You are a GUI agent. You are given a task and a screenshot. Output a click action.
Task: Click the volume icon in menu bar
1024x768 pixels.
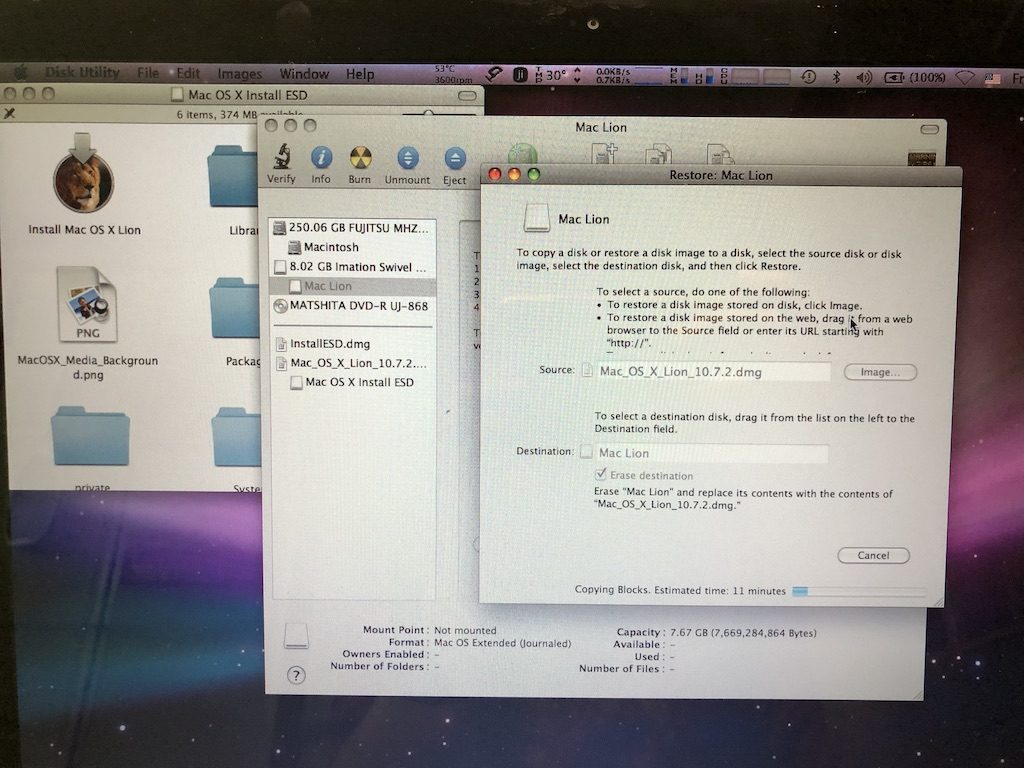863,74
